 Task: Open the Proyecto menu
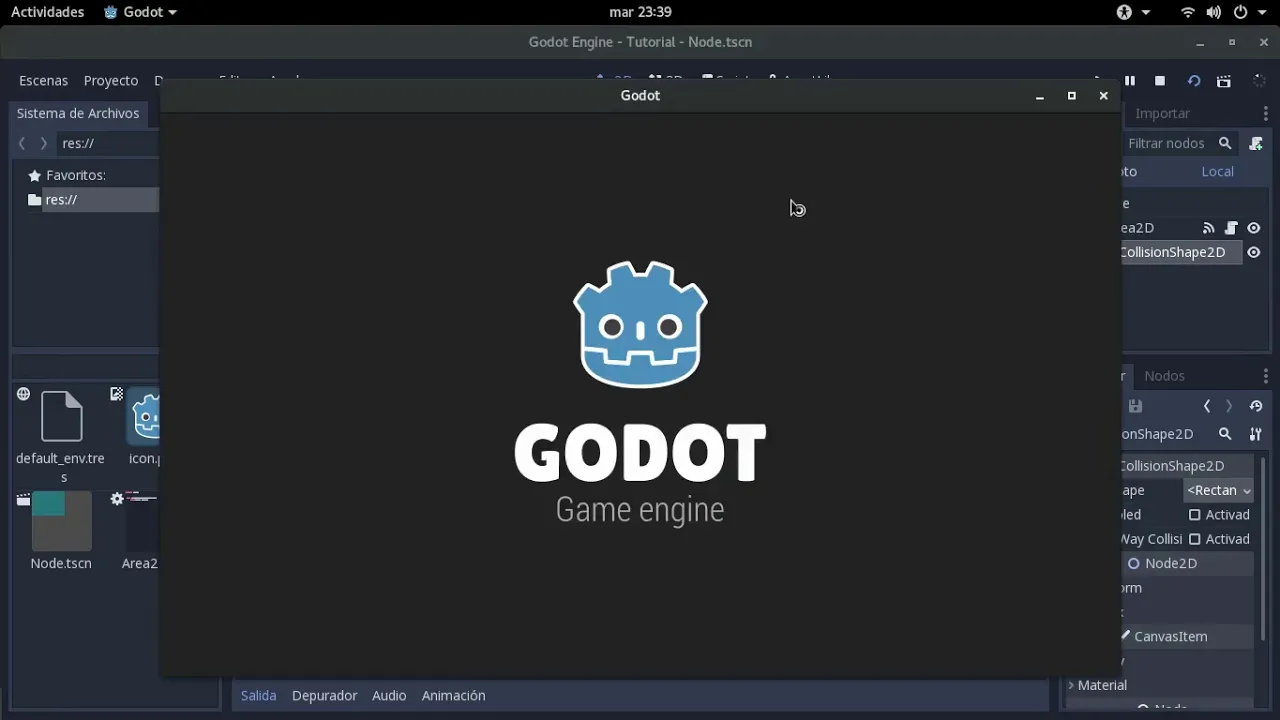point(111,81)
